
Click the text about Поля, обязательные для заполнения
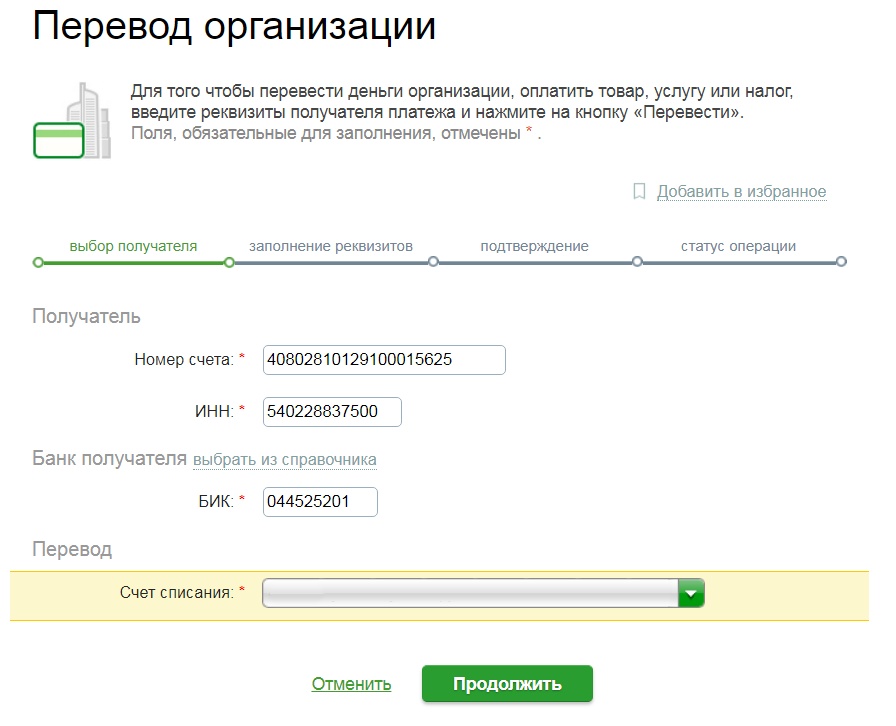coord(336,134)
